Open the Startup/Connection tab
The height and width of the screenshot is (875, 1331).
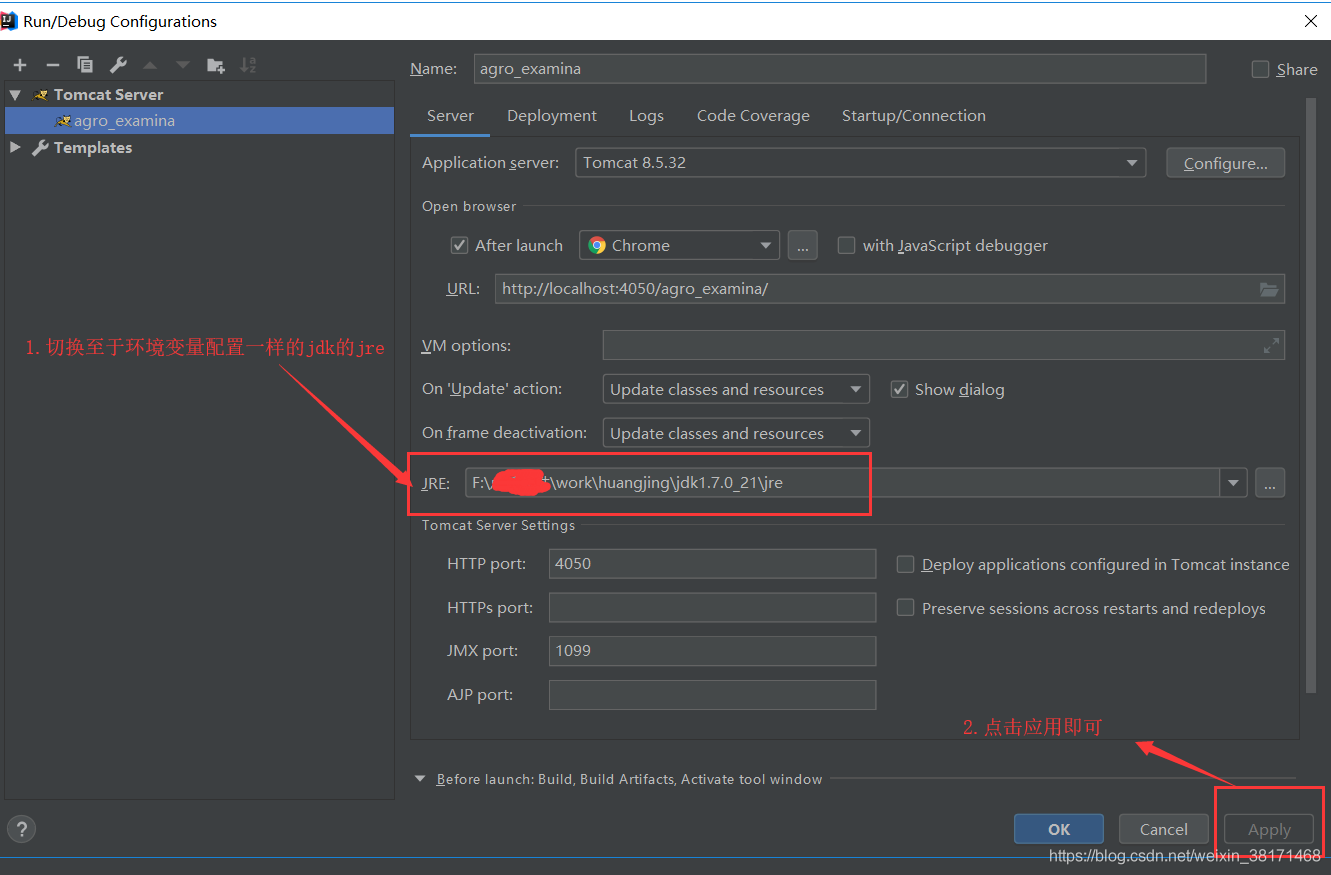913,116
